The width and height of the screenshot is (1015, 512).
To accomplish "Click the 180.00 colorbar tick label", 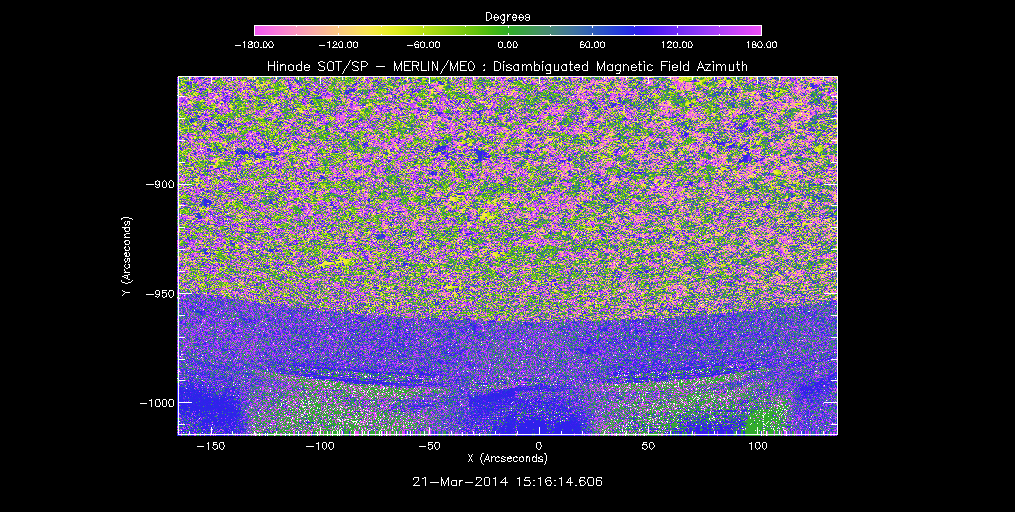I will point(761,45).
